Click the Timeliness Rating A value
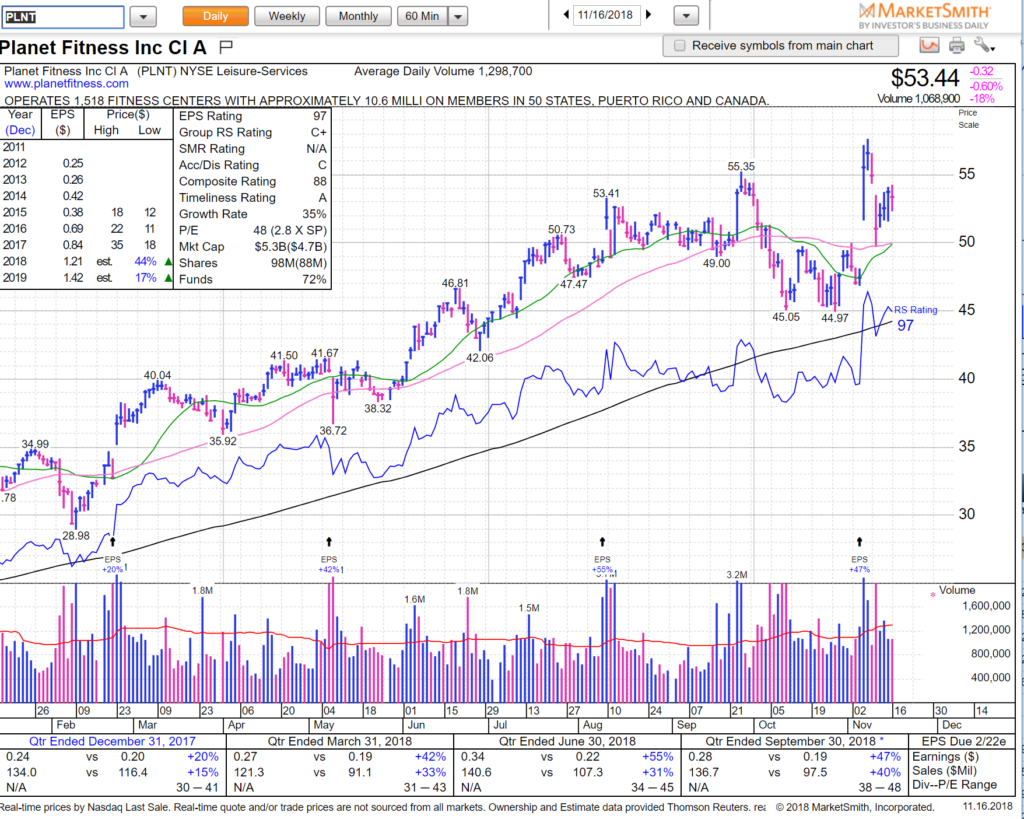The image size is (1024, 819). [323, 198]
